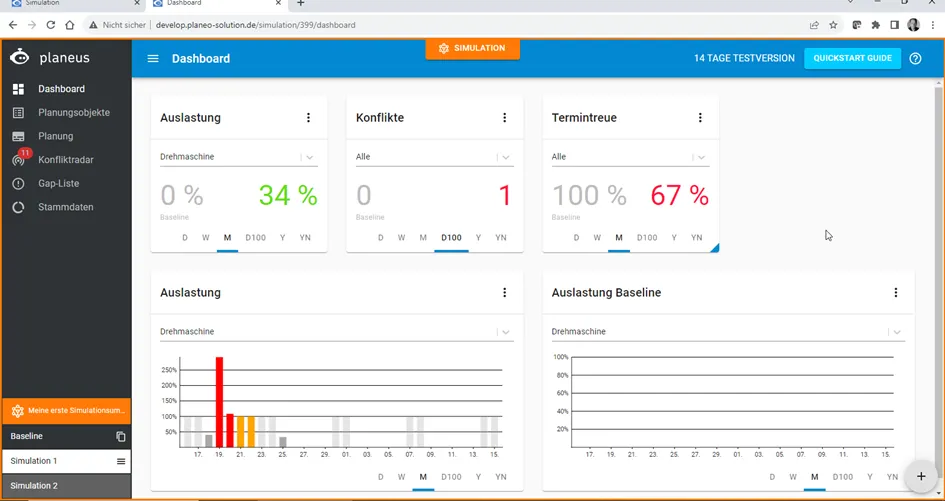The height and width of the screenshot is (501, 945).
Task: Expand the Drehmaschine dropdown in Auslastung card
Action: pyautogui.click(x=239, y=157)
